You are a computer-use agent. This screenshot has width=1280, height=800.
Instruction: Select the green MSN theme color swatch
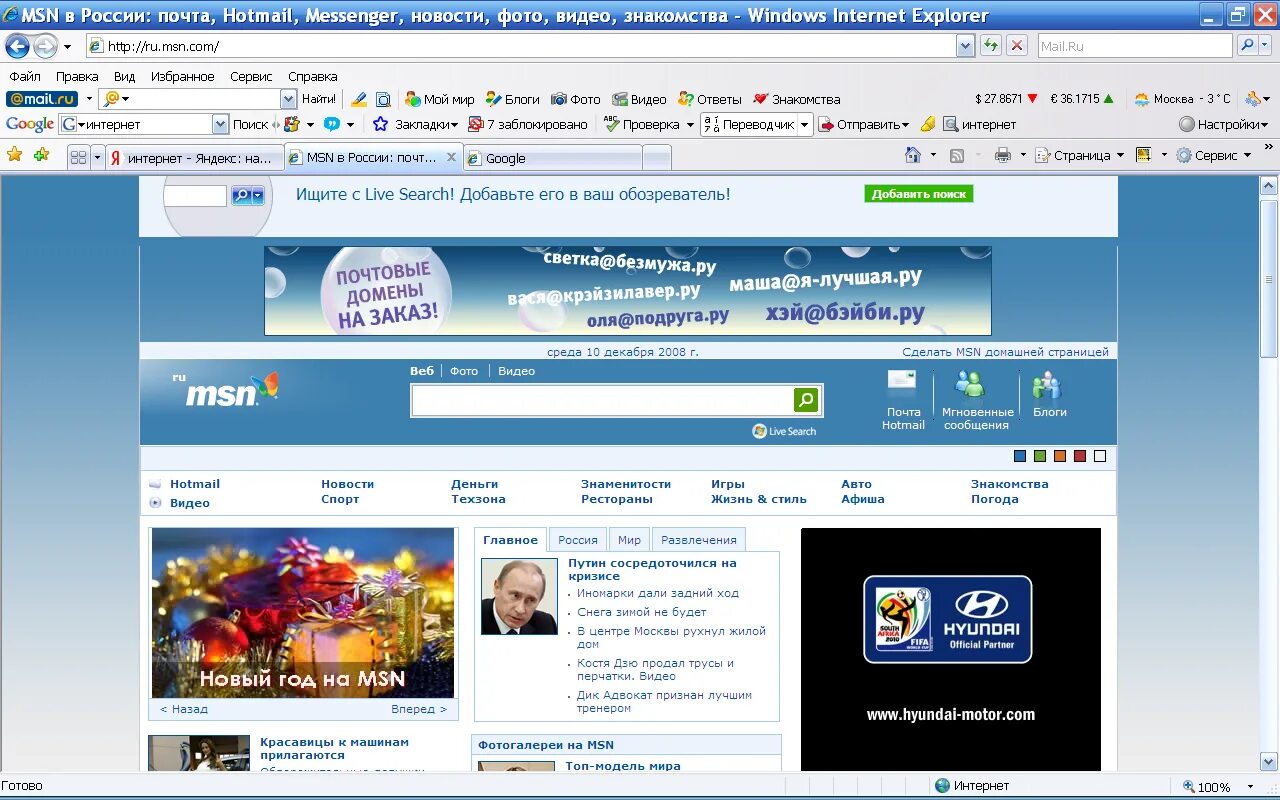click(x=1040, y=456)
